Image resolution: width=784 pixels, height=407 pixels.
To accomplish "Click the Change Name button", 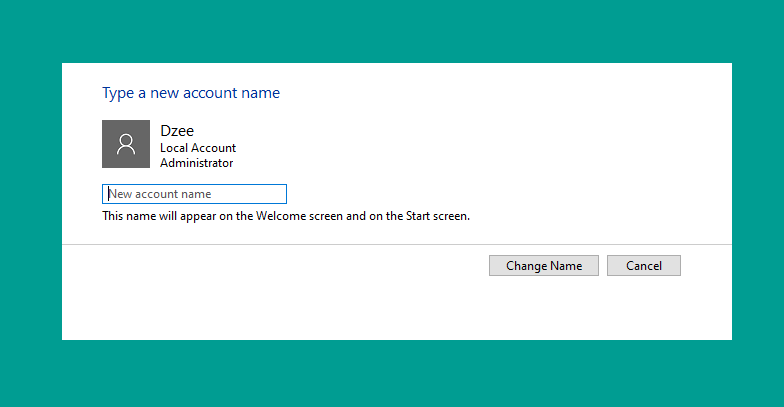I will coord(544,266).
